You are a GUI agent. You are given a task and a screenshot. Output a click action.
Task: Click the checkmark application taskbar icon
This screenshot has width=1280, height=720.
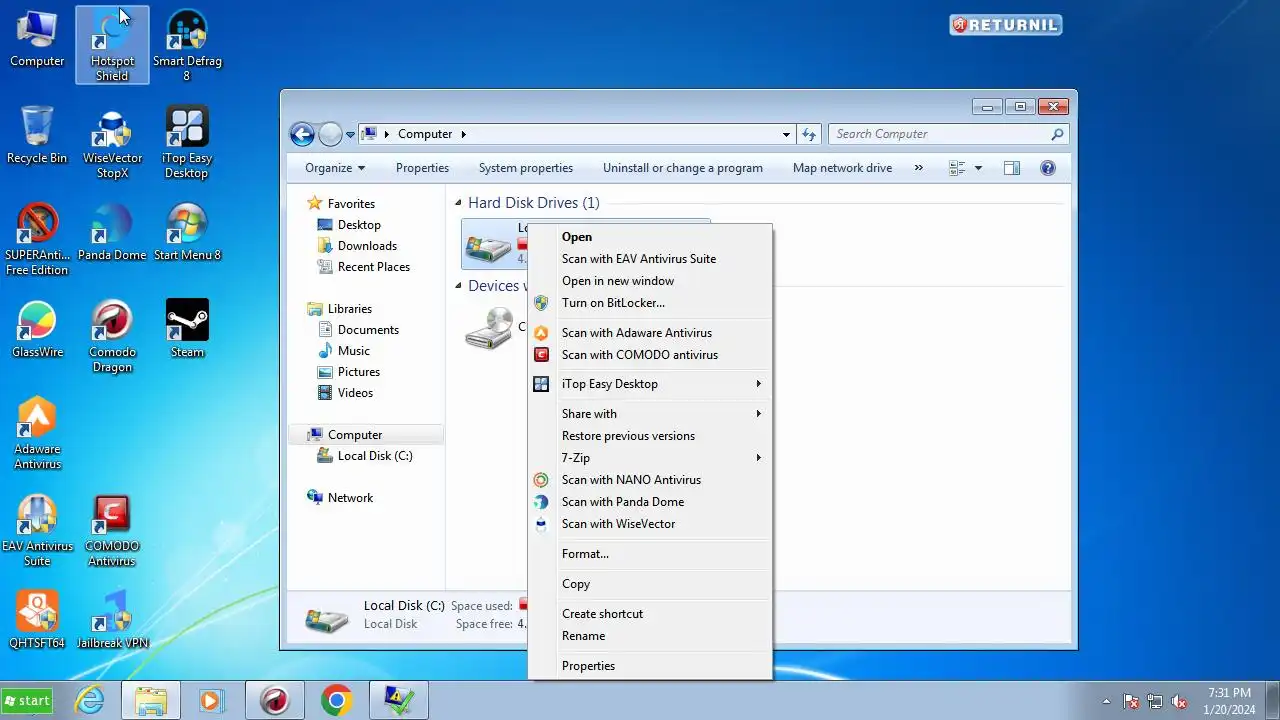click(x=398, y=701)
